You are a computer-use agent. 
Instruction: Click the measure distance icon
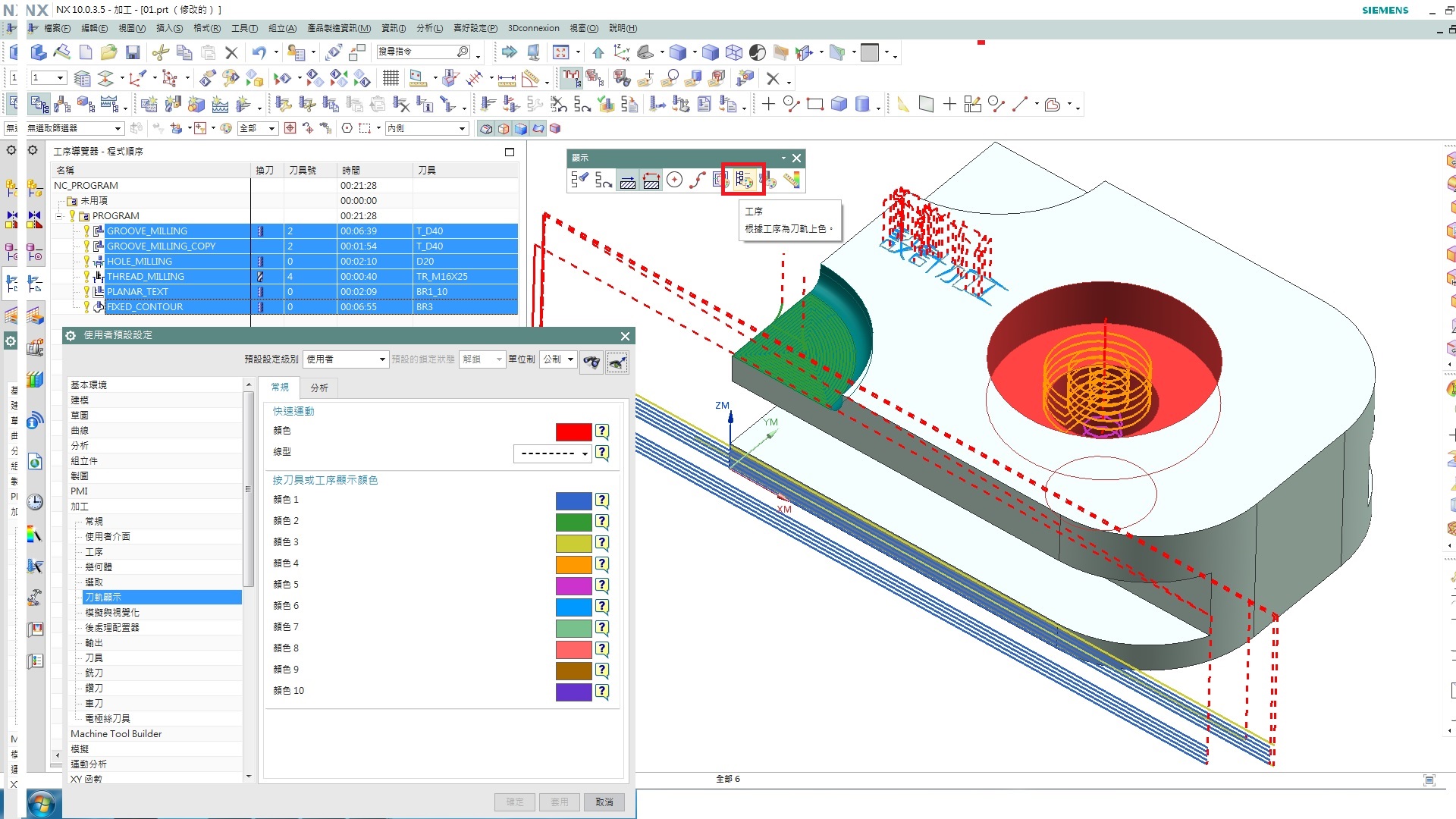(507, 79)
